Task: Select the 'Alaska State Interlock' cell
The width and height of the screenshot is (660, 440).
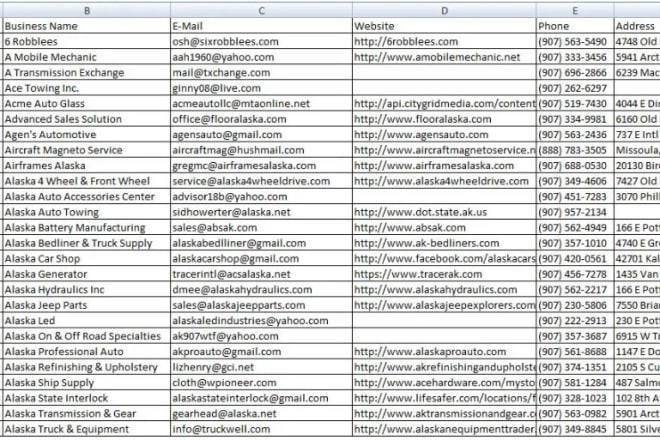Action: 87,398
